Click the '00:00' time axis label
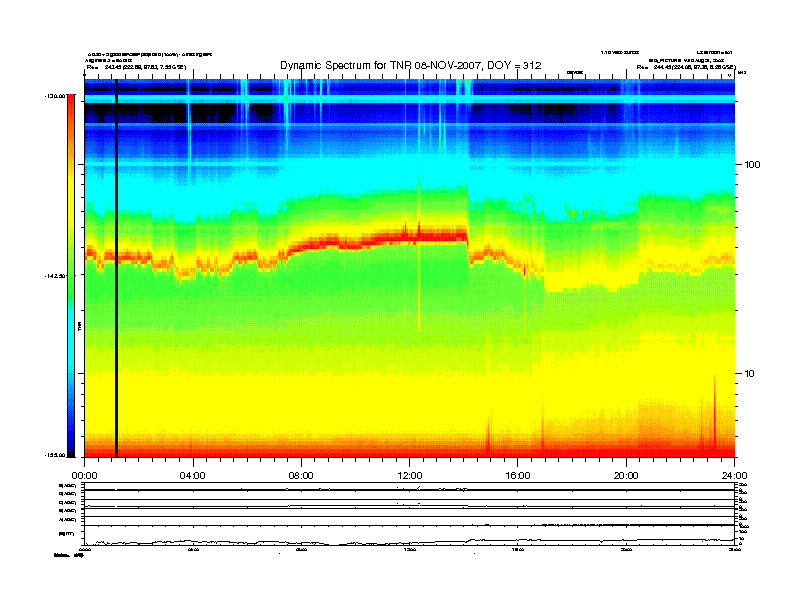The width and height of the screenshot is (792, 612). tap(84, 476)
